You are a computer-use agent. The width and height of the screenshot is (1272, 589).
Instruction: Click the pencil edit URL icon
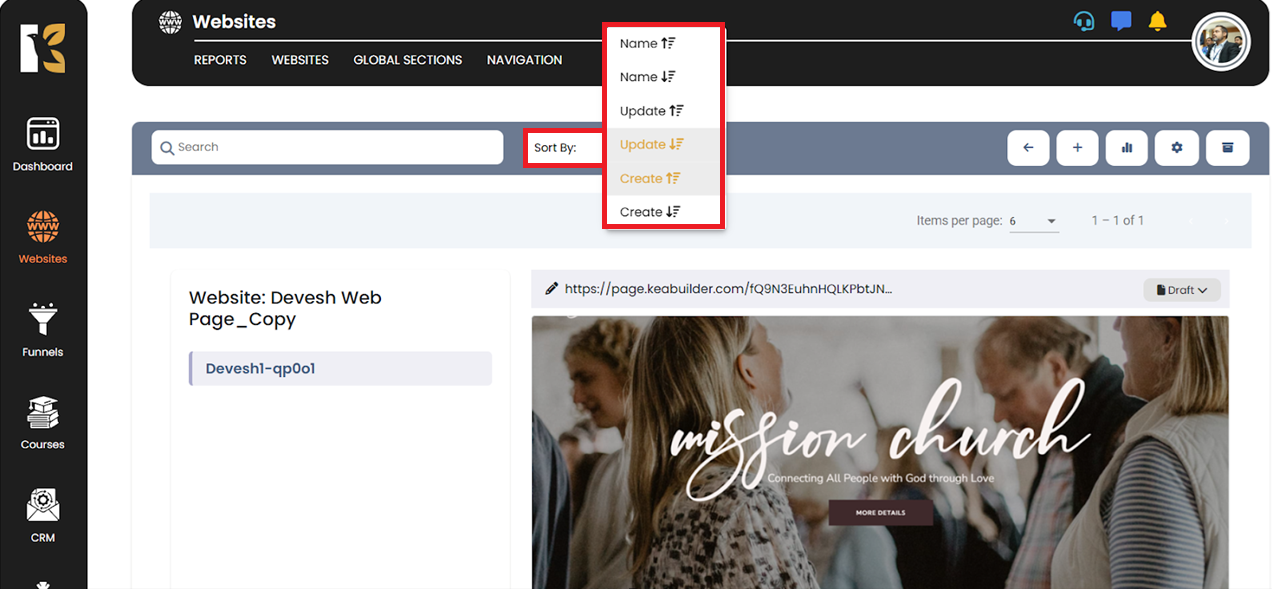pos(551,289)
